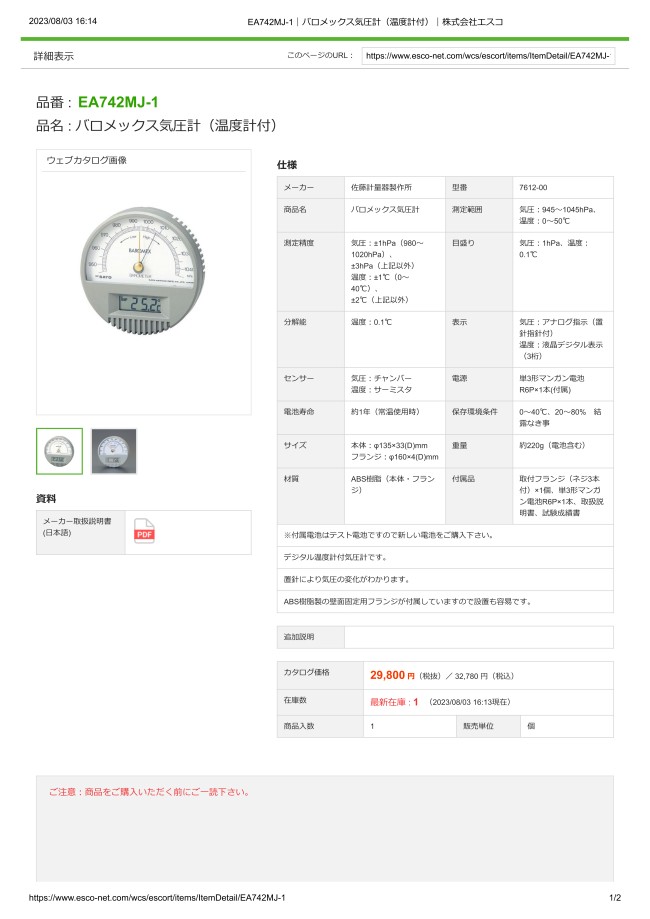Screen dimensions: 650x919
Task: Click the empty 追加説明 field
Action: point(478,637)
